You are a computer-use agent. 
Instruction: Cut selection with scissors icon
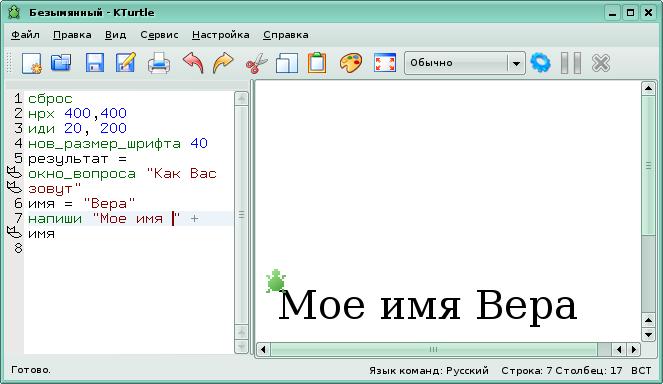coord(256,63)
